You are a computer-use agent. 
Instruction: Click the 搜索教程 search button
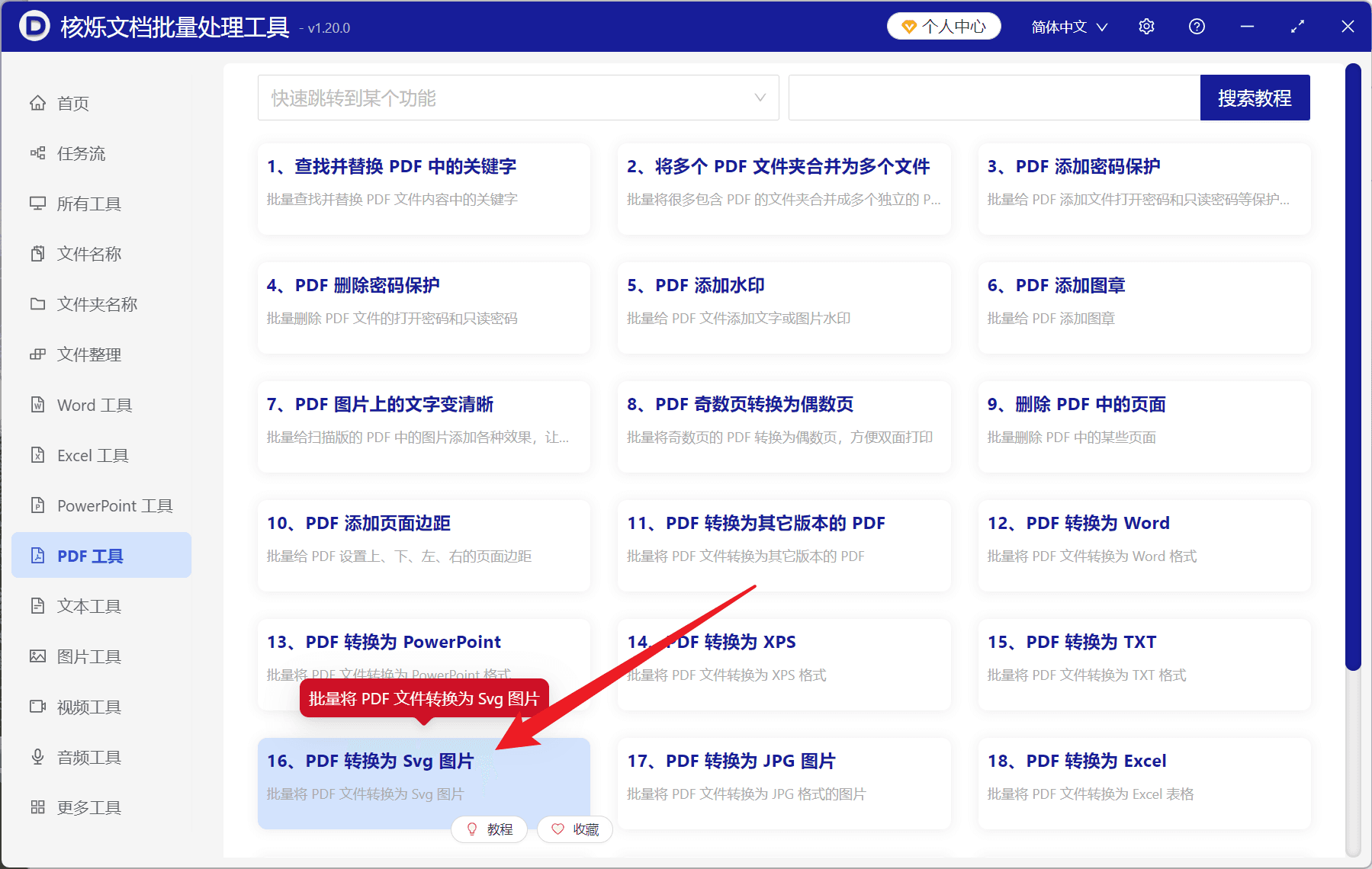pos(1255,98)
